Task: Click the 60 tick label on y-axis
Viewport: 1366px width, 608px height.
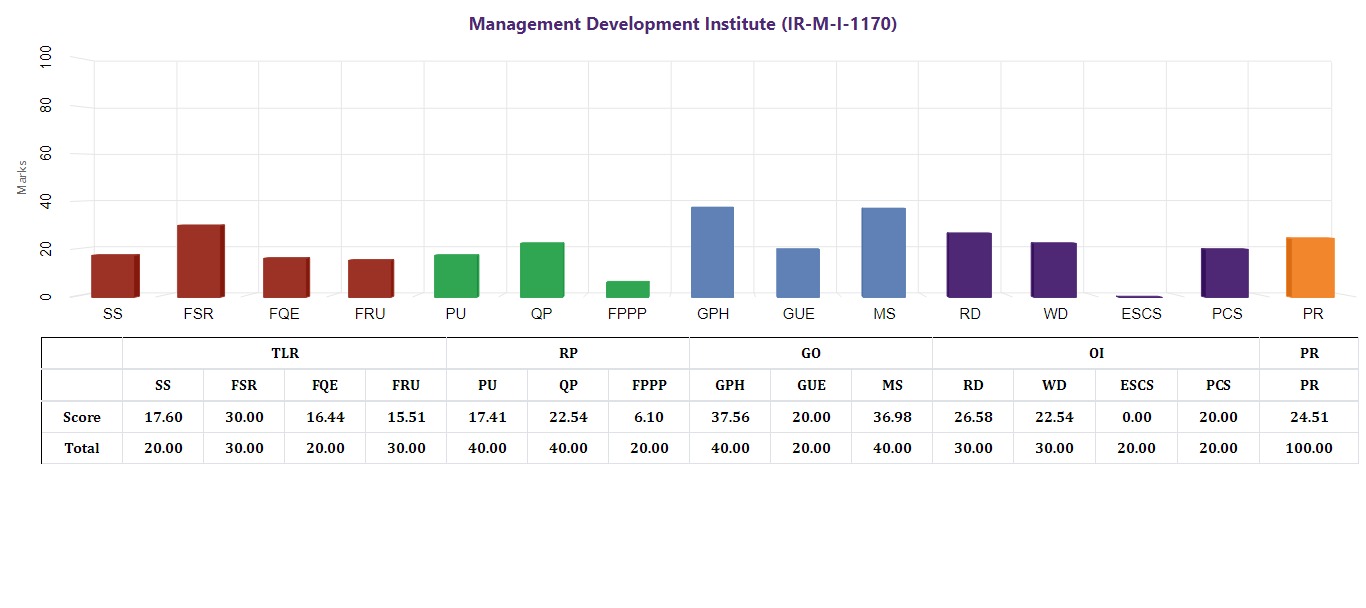Action: click(x=45, y=154)
